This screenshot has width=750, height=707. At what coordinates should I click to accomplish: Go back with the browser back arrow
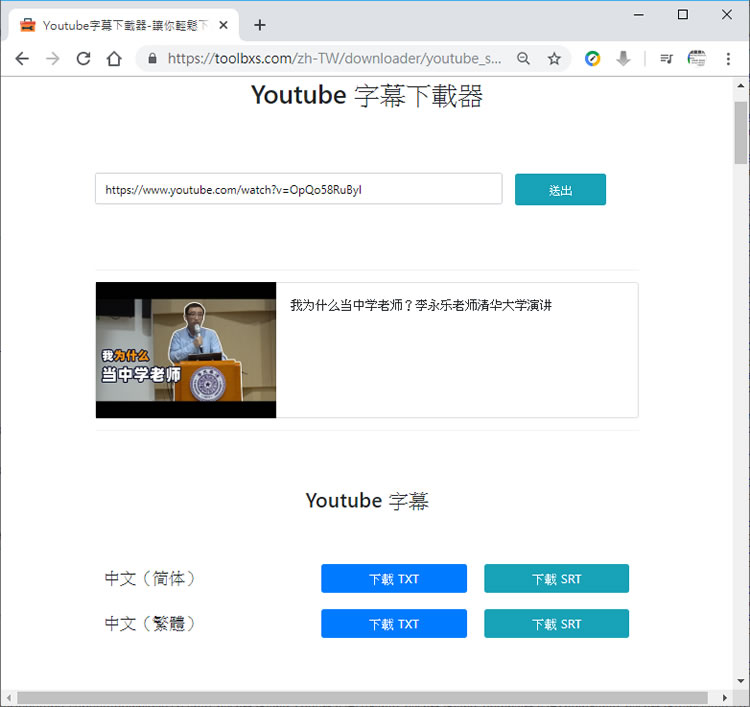(x=22, y=59)
